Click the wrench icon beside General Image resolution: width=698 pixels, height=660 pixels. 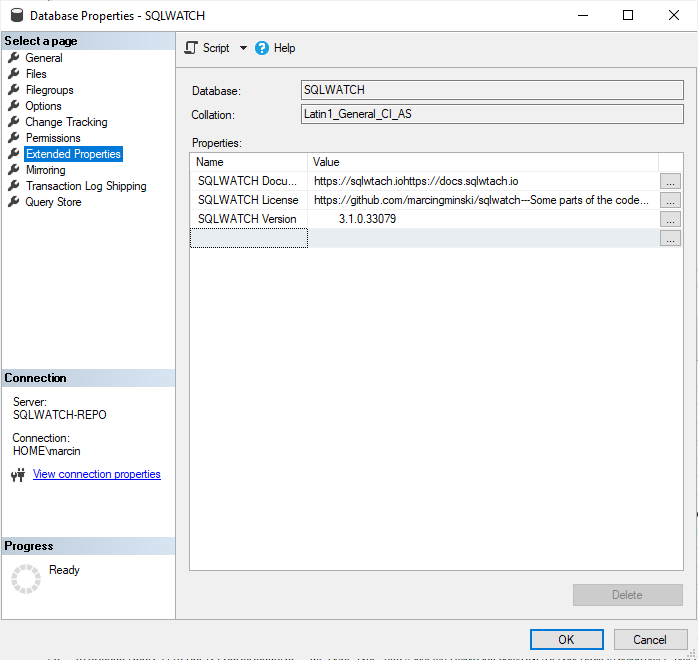pyautogui.click(x=14, y=57)
